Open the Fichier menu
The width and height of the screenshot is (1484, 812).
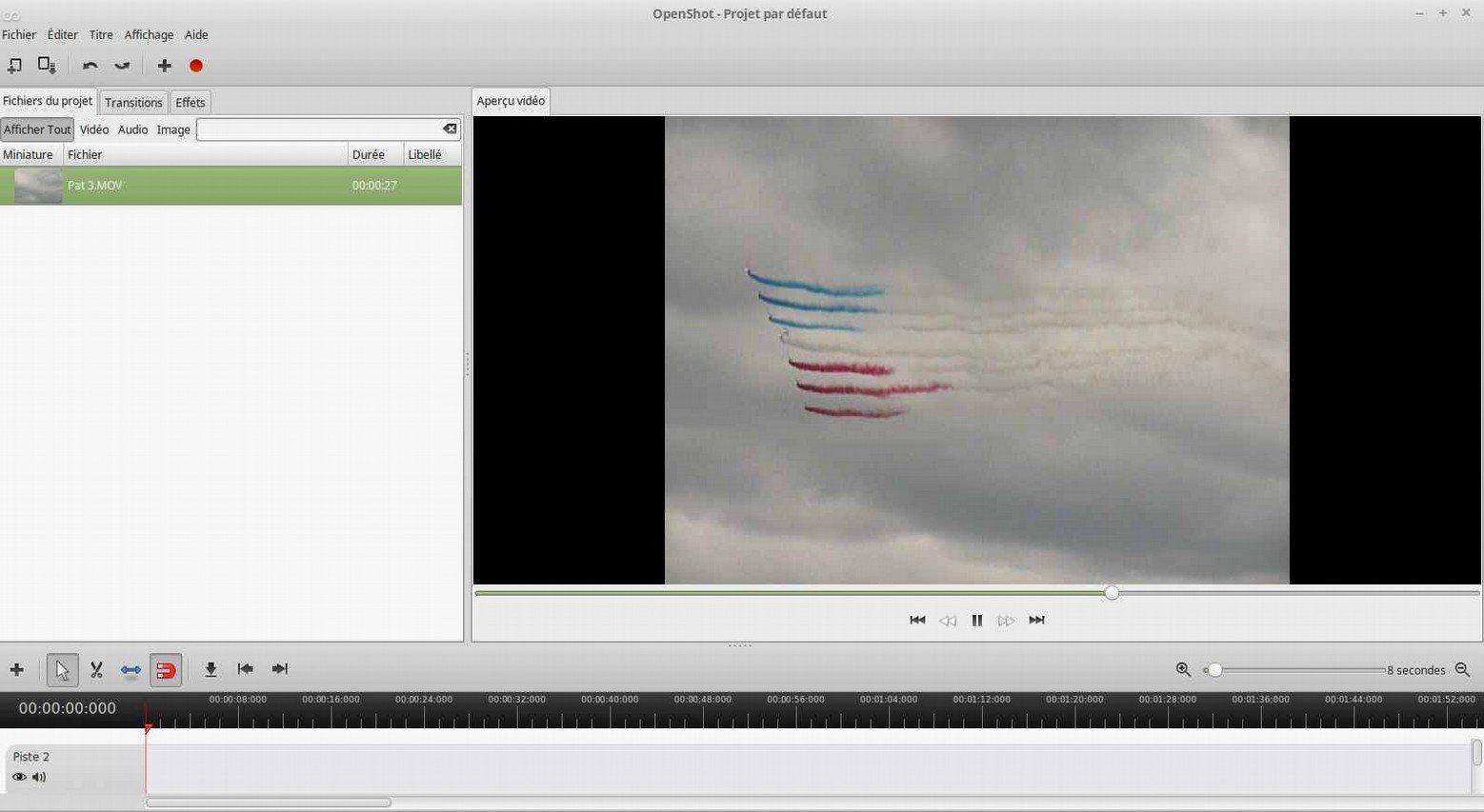tap(19, 35)
